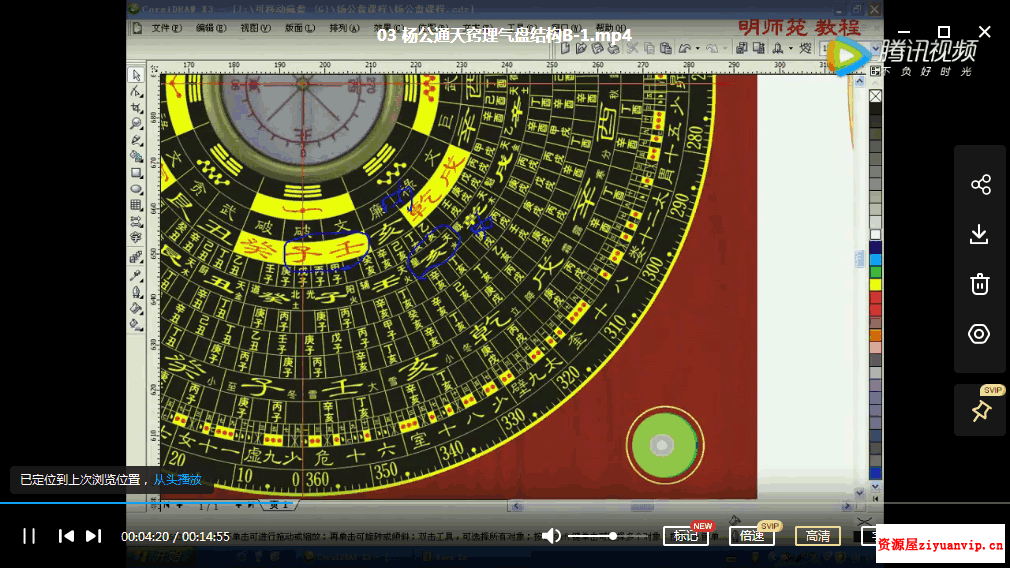Click the Copy toolbar icon
Screen dimensions: 1010x568
(x=649, y=48)
